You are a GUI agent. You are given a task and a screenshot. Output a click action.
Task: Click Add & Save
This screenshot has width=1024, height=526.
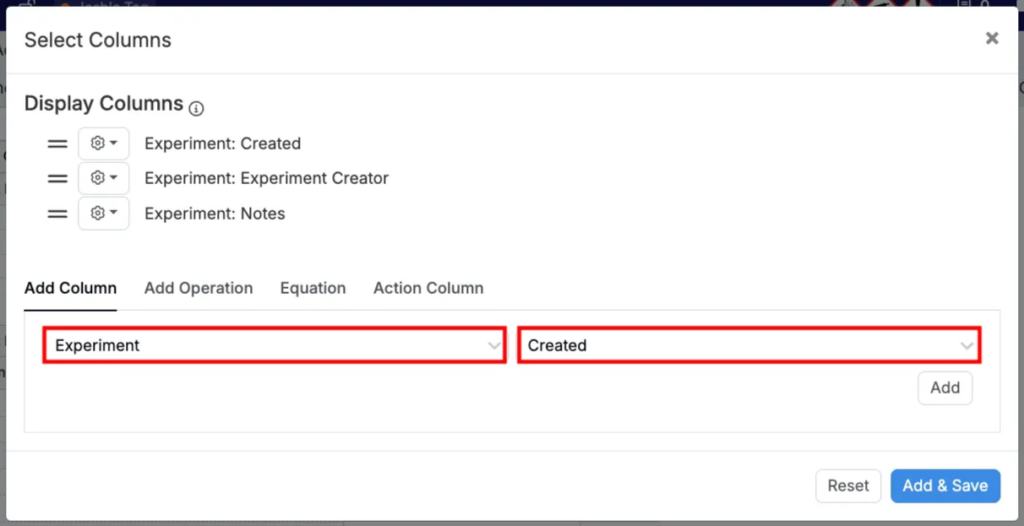945,486
